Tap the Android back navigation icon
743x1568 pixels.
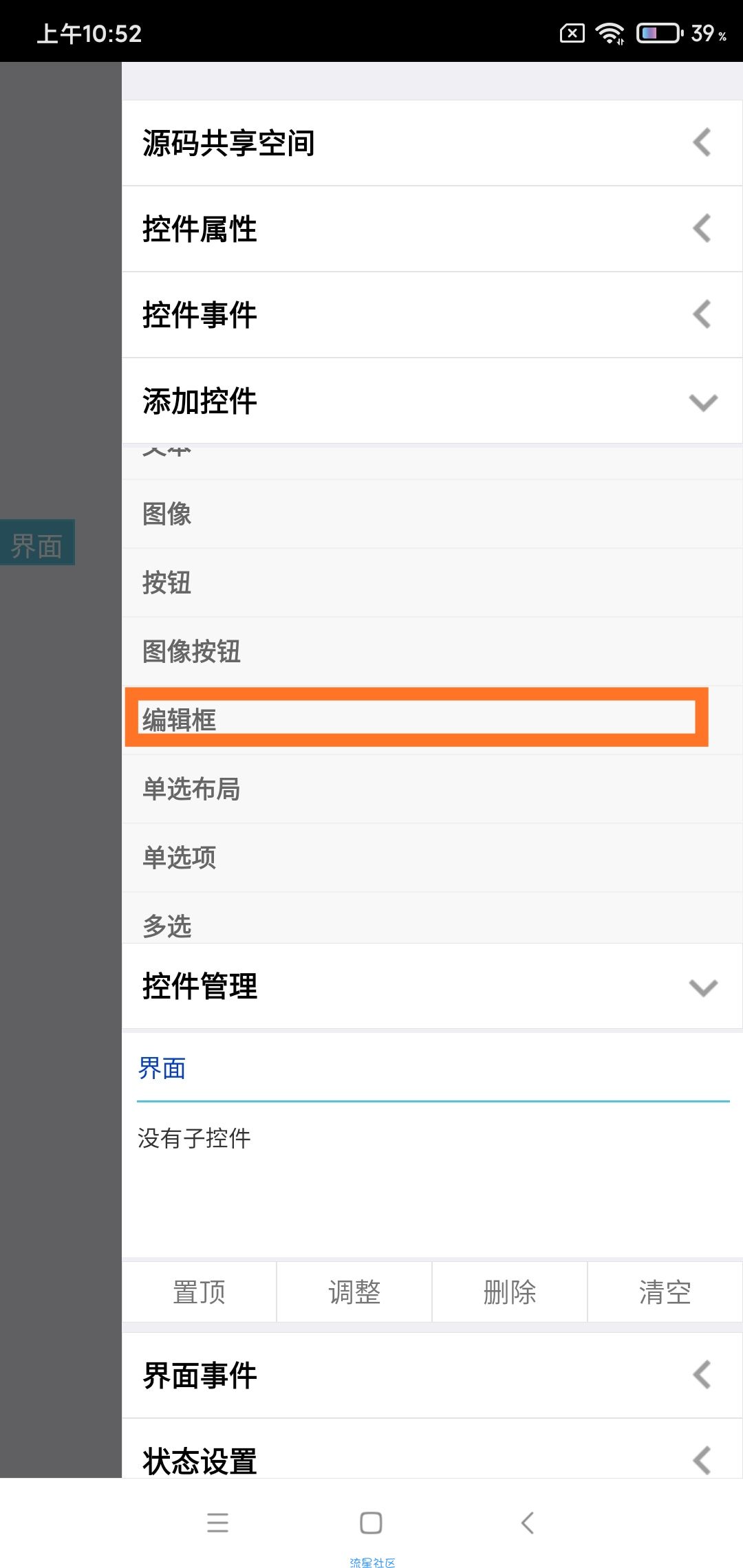(528, 1523)
